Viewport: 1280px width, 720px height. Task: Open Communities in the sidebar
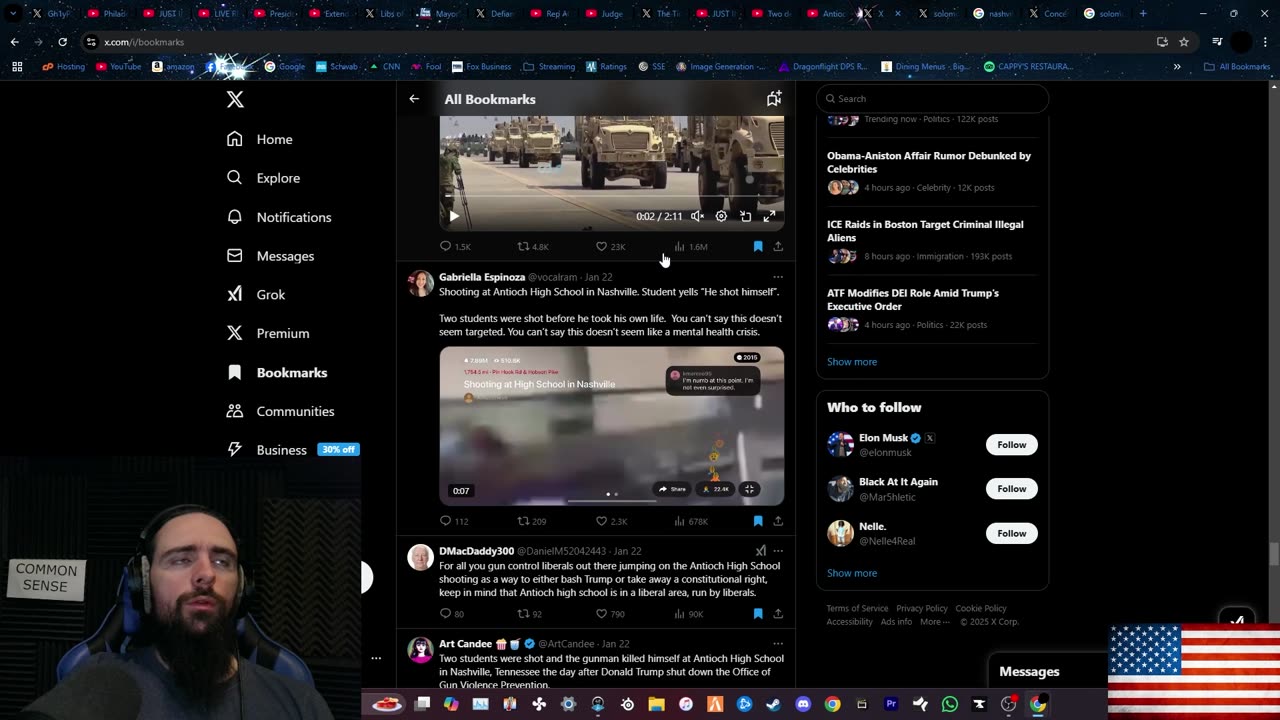coord(281,411)
